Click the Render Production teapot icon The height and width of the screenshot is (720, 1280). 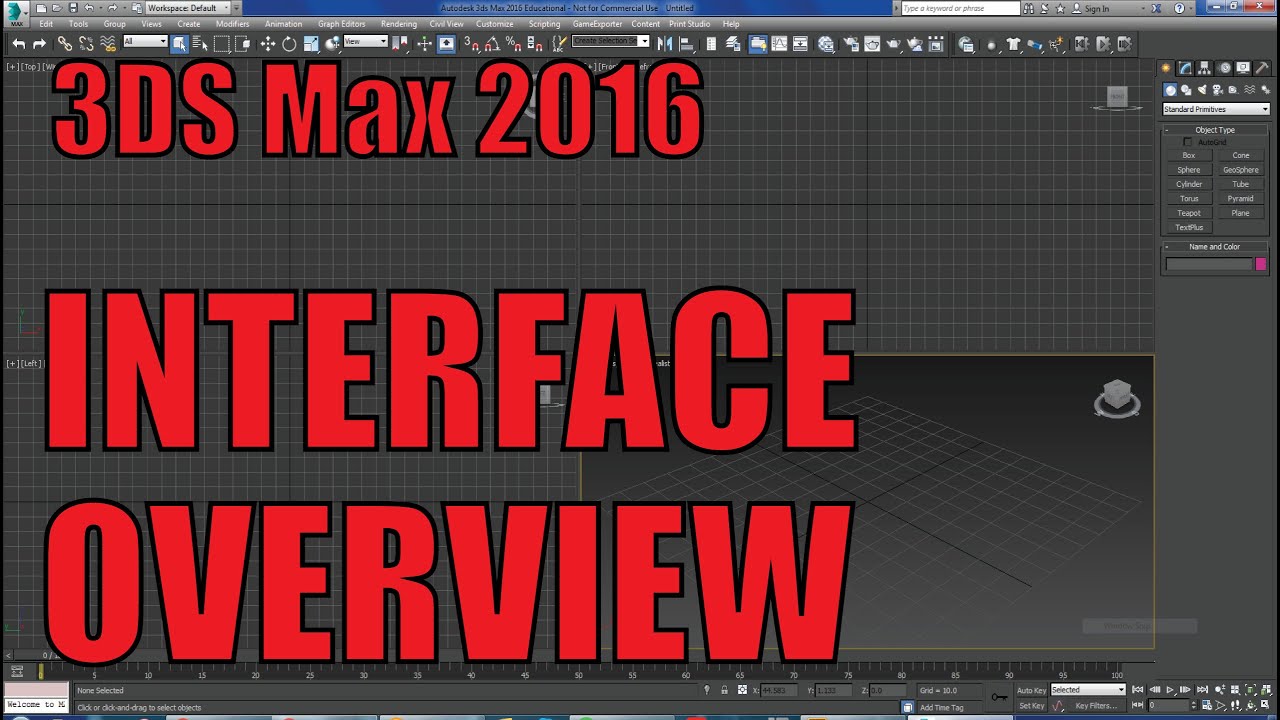[x=894, y=43]
